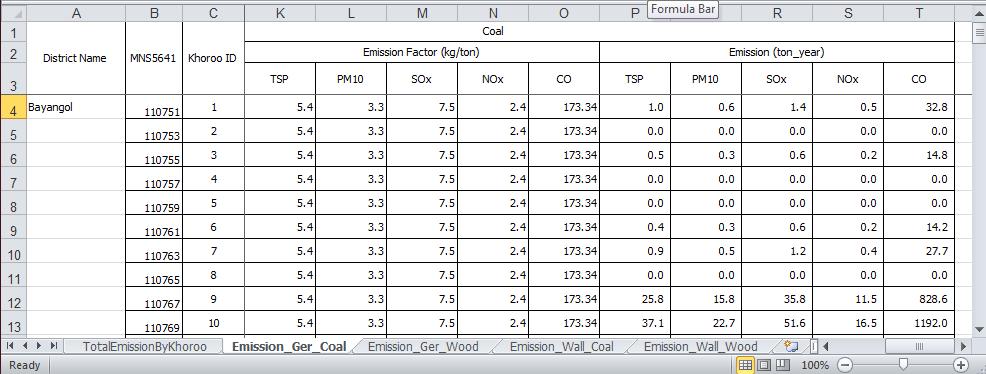
Task: Click the zoom in plus button
Action: (x=960, y=365)
